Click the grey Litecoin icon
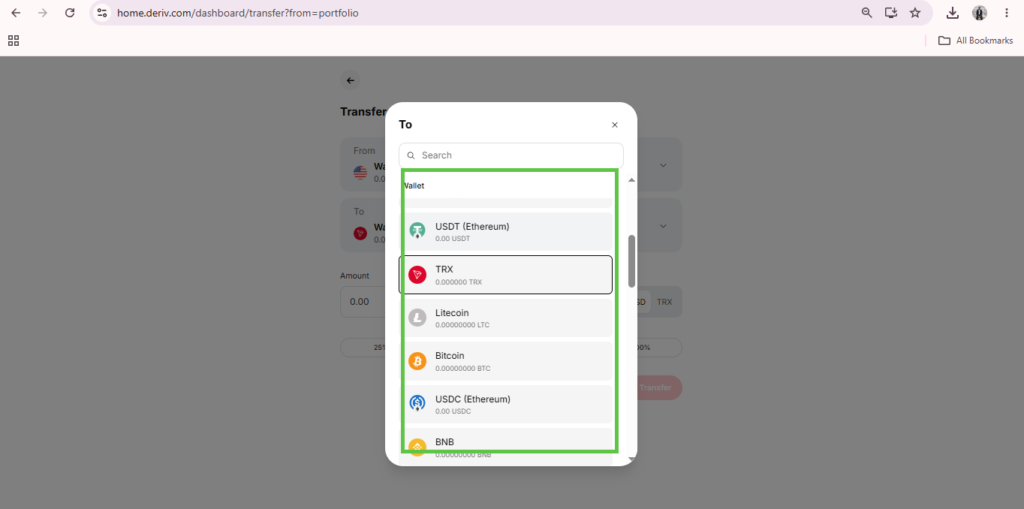The height and width of the screenshot is (509, 1024). click(x=417, y=318)
